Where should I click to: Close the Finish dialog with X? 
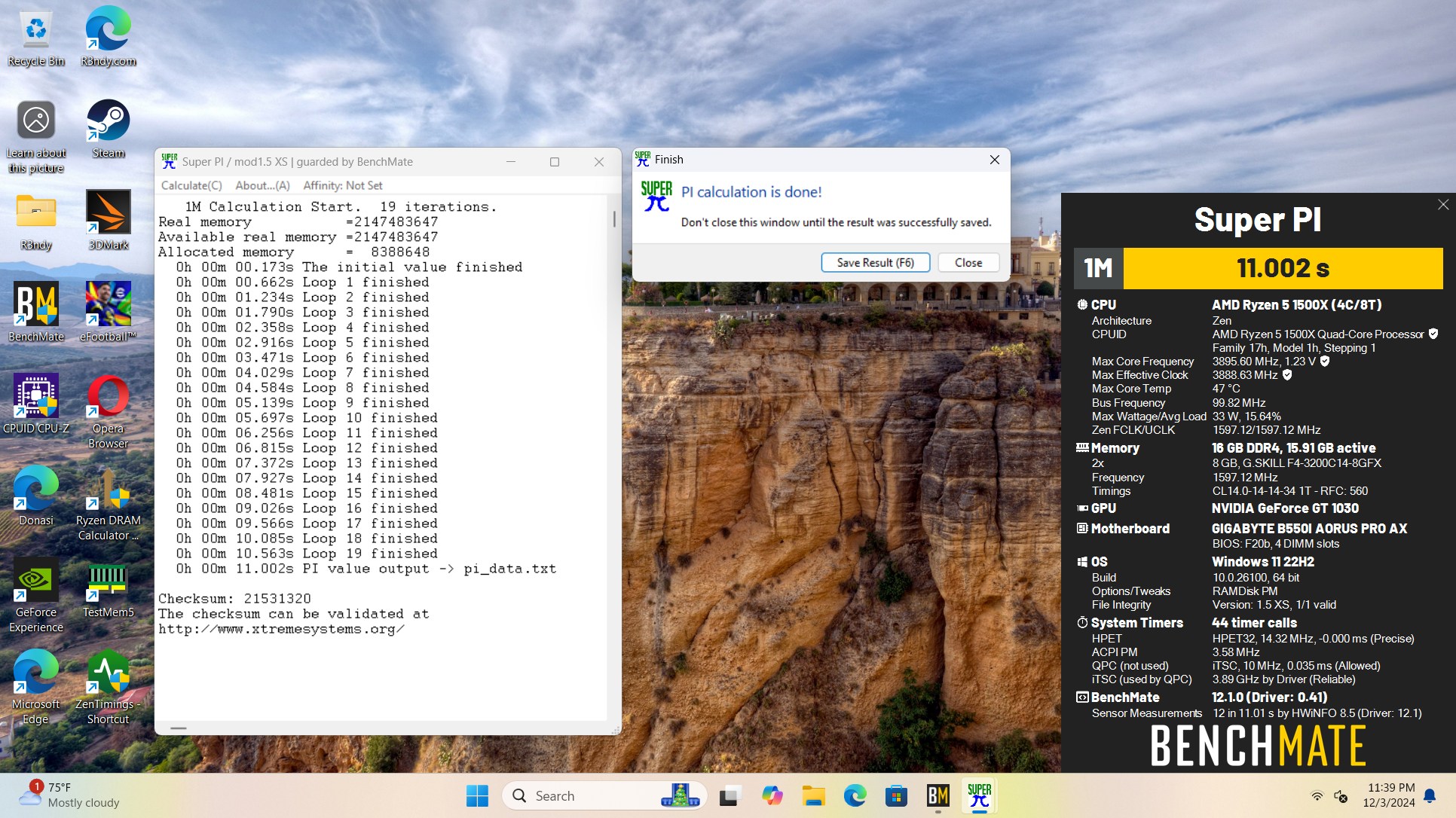tap(994, 160)
